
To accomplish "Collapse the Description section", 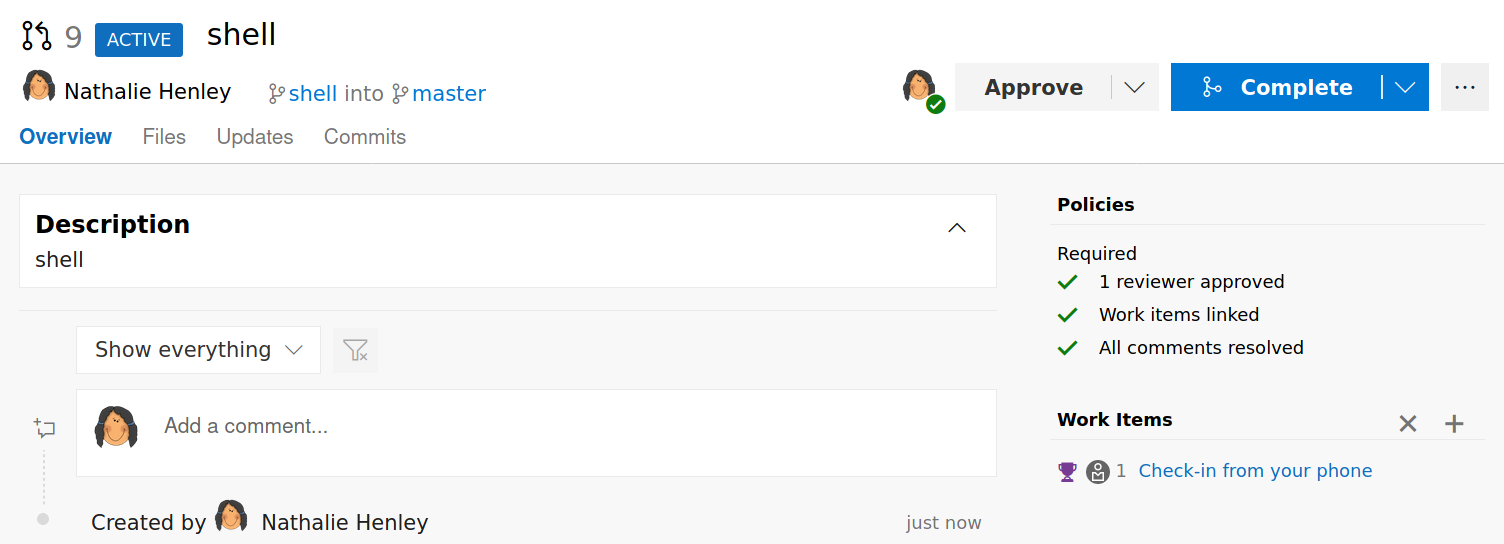I will [957, 228].
